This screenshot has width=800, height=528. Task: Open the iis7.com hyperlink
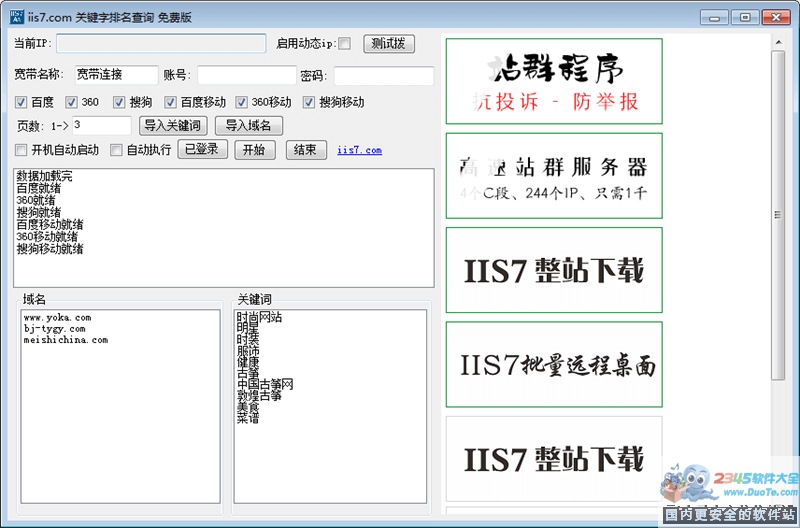[359, 150]
